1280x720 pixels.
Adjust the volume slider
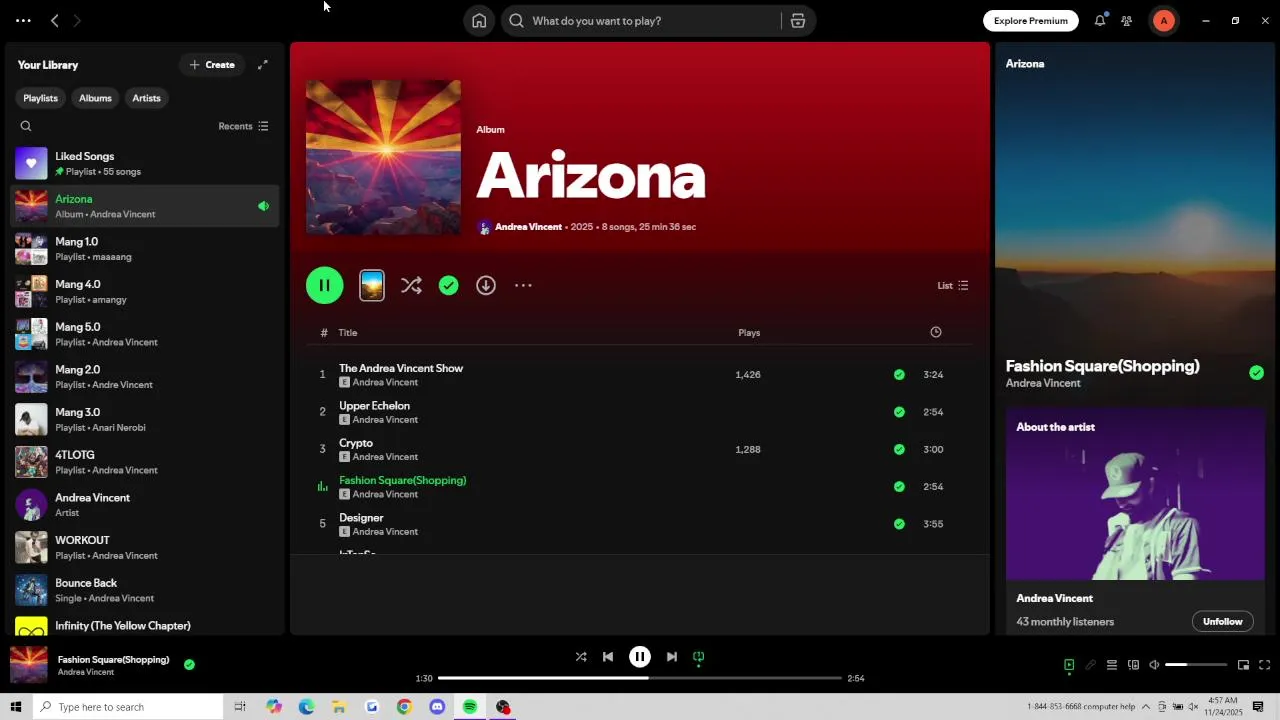(x=1196, y=665)
